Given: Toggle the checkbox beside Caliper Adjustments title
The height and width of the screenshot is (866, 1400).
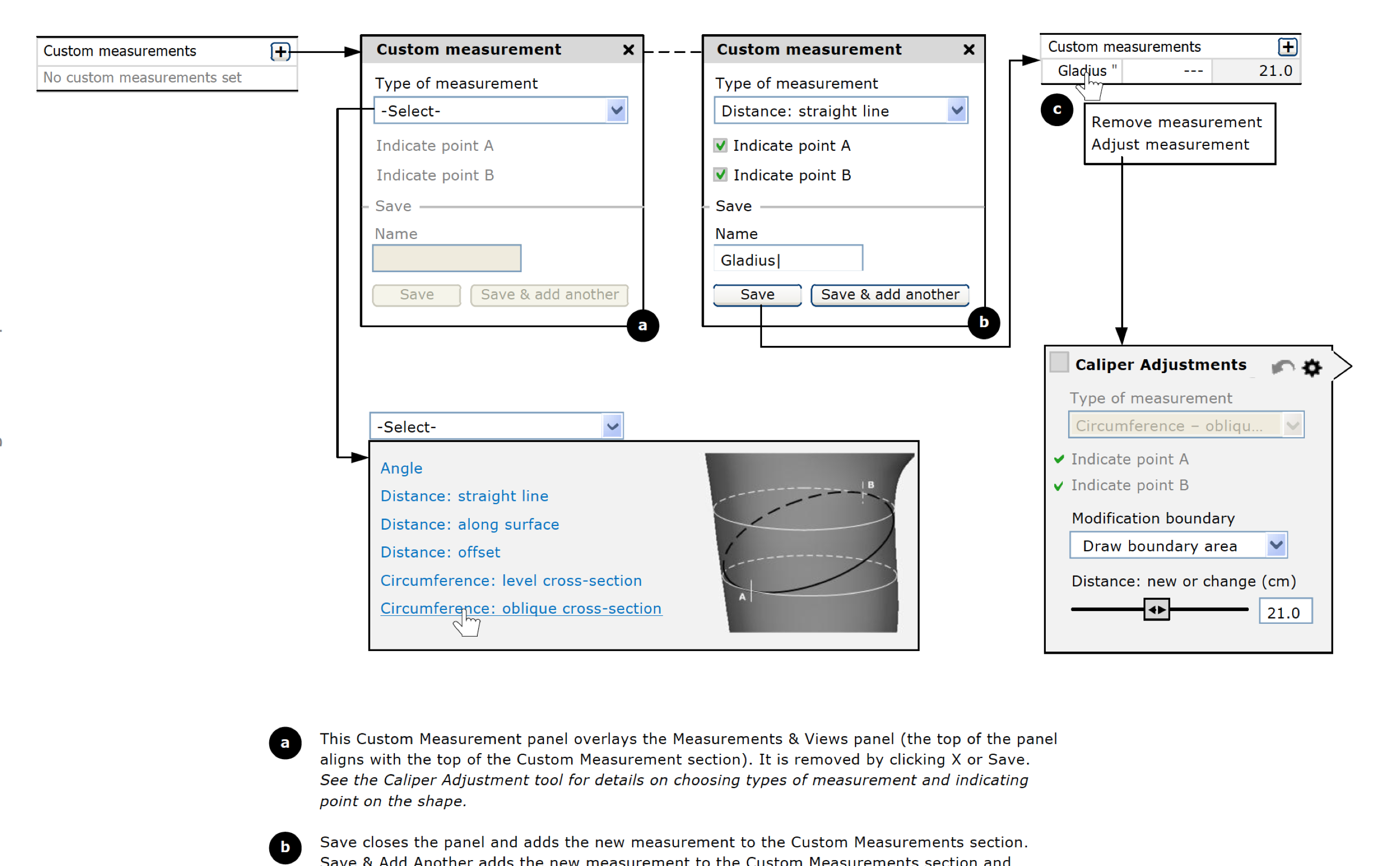Looking at the screenshot, I should 1059,362.
